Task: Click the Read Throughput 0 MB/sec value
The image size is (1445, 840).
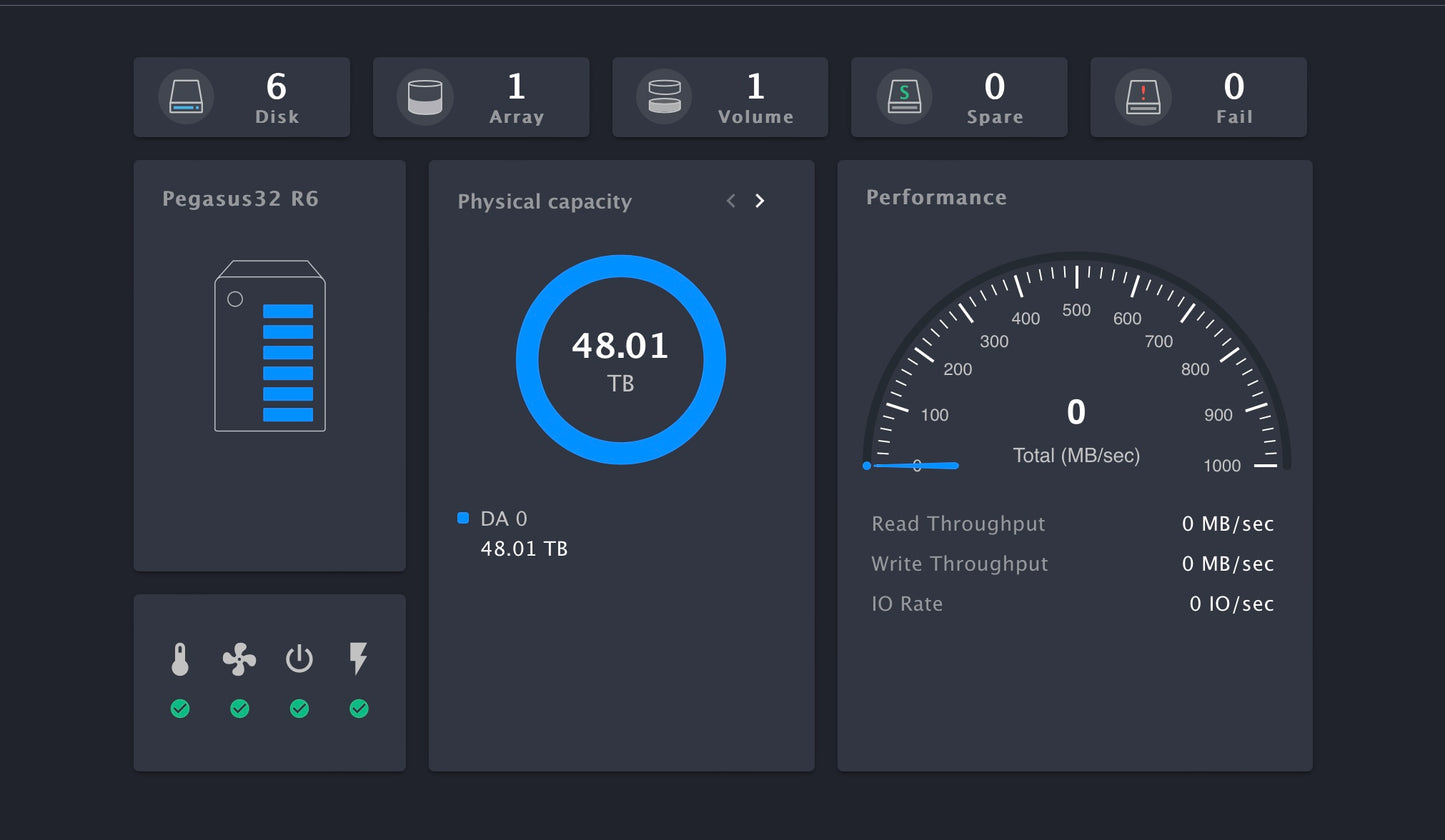Action: 1228,524
